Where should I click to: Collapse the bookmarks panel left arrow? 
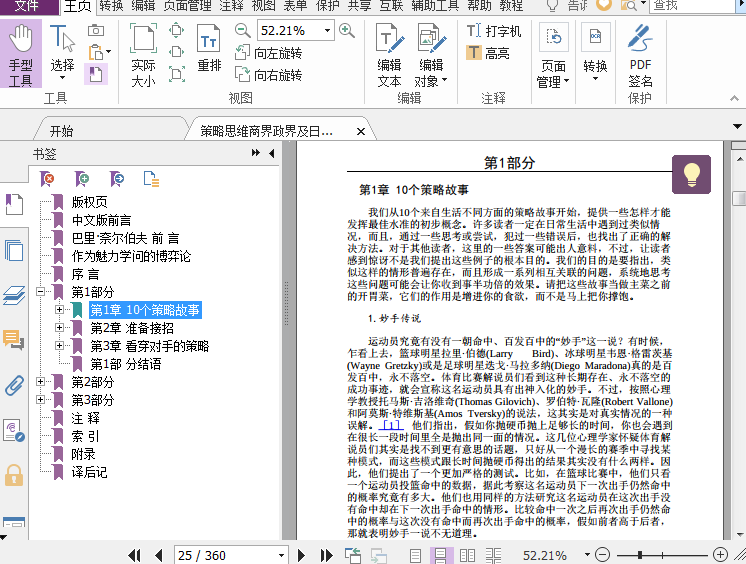click(272, 153)
